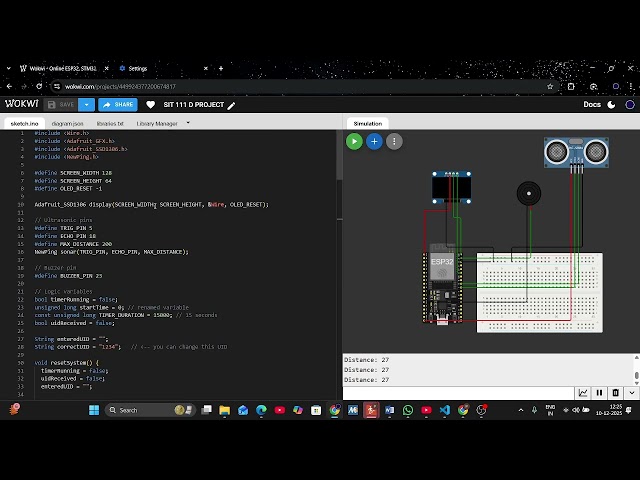Click the serial monitor input field
640x480 pixels.
(x=458, y=393)
